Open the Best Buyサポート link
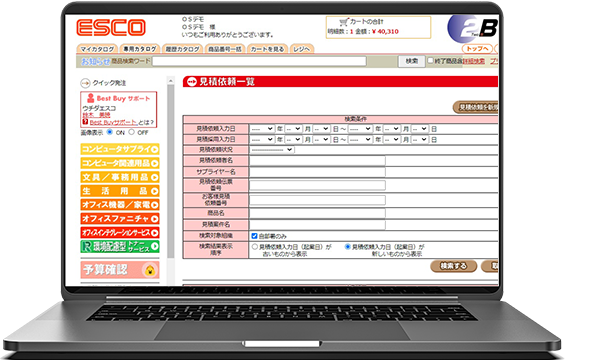600x360 pixels. pyautogui.click(x=113, y=122)
